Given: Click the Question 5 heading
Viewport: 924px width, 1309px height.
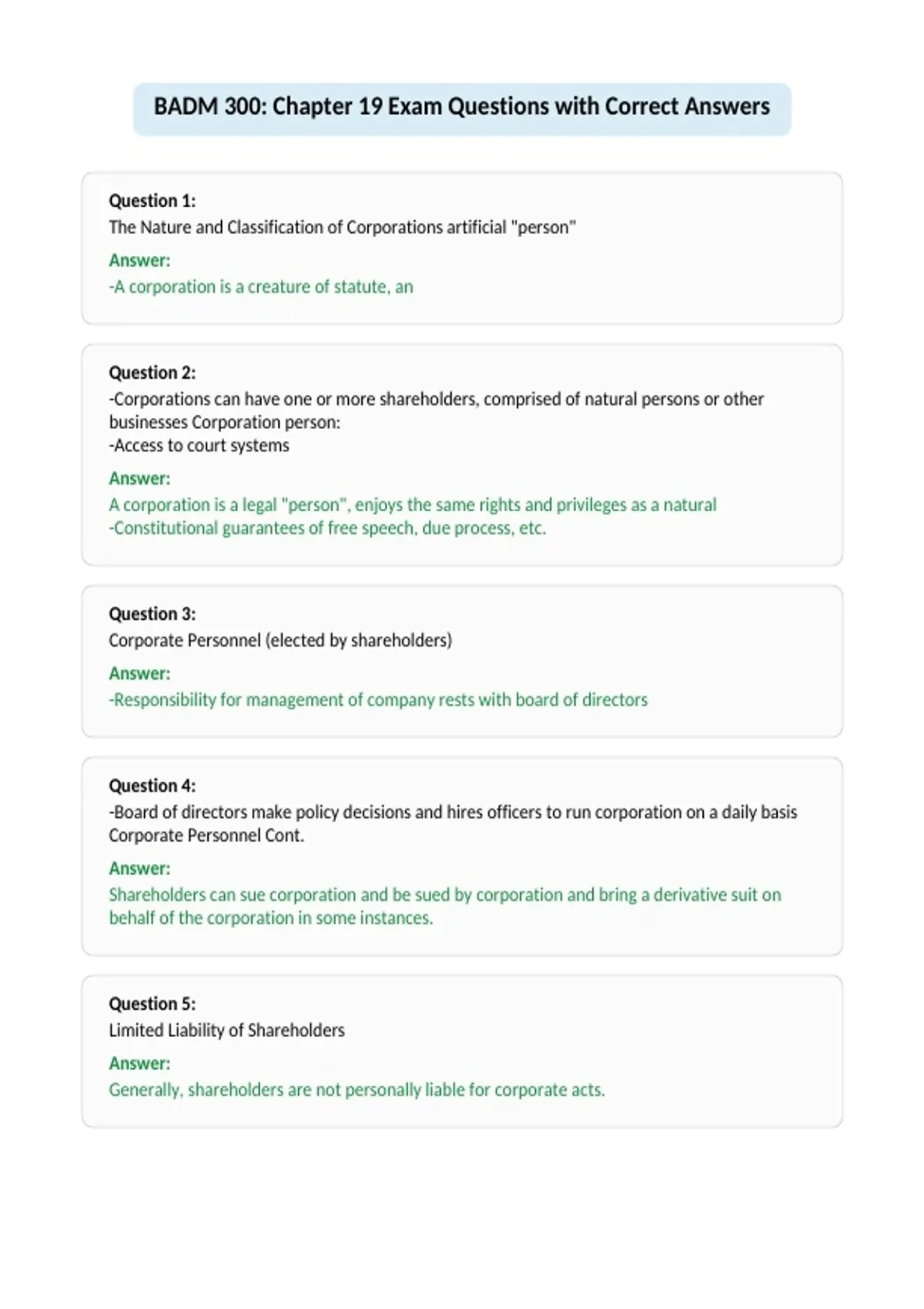Looking at the screenshot, I should 152,1003.
